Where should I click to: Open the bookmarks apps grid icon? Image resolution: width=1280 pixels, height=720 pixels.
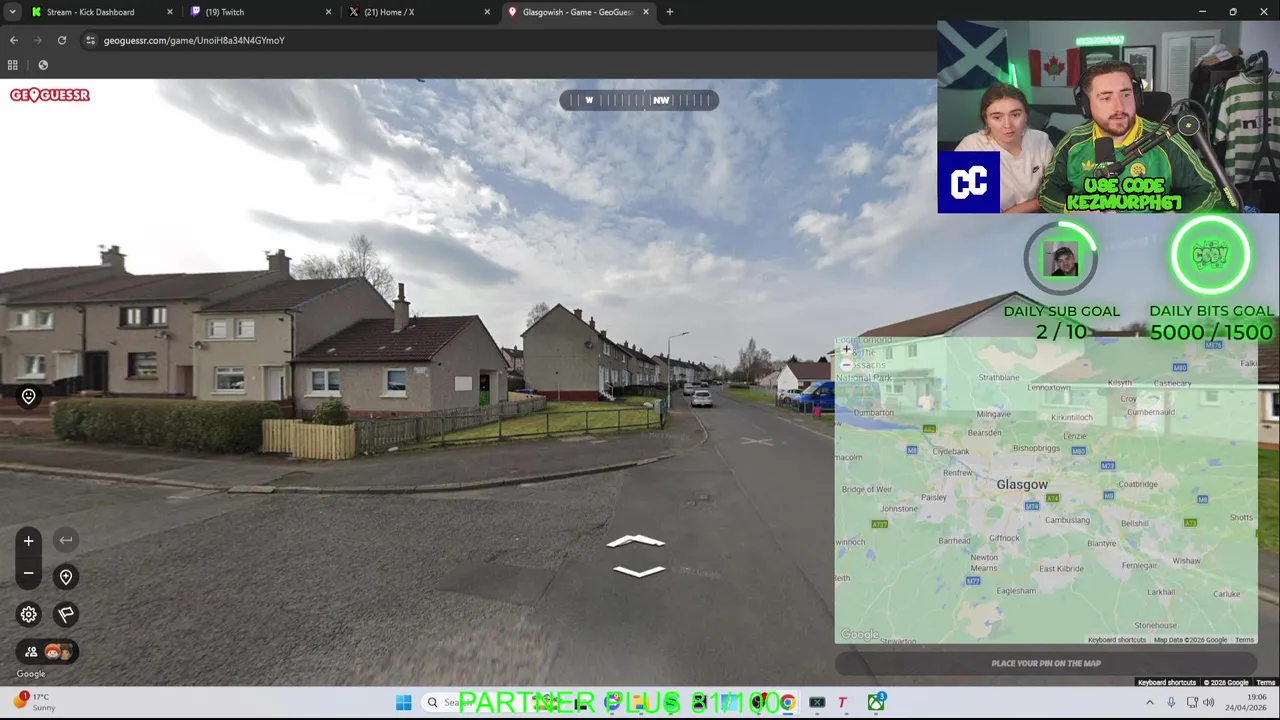(x=13, y=65)
